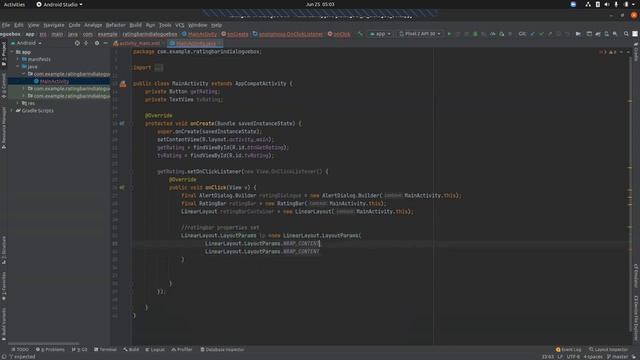Click the Git push arrow icon

550,34
